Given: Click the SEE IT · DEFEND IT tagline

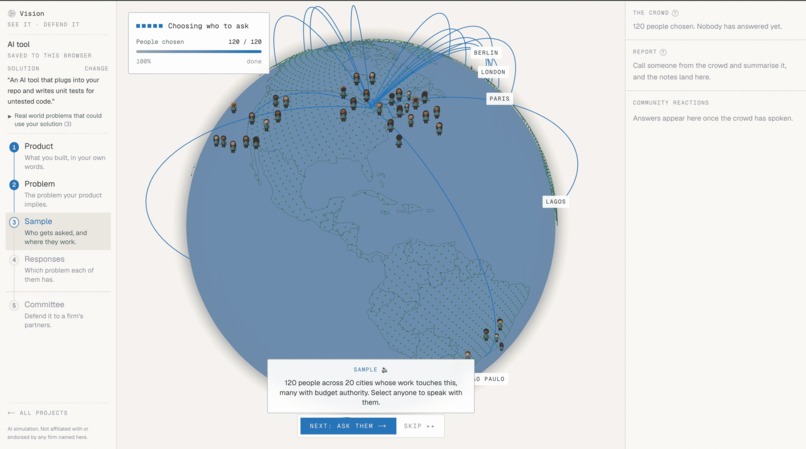Looking at the screenshot, I should coord(44,25).
